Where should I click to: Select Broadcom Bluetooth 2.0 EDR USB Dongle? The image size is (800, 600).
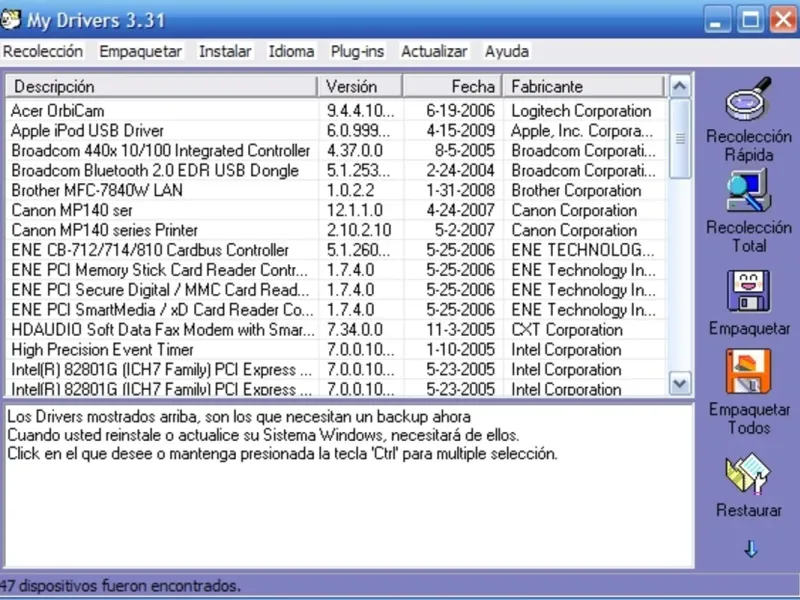point(337,170)
